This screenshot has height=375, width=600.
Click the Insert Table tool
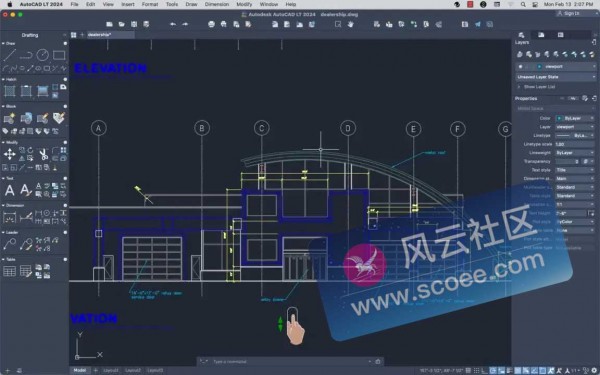coord(10,271)
